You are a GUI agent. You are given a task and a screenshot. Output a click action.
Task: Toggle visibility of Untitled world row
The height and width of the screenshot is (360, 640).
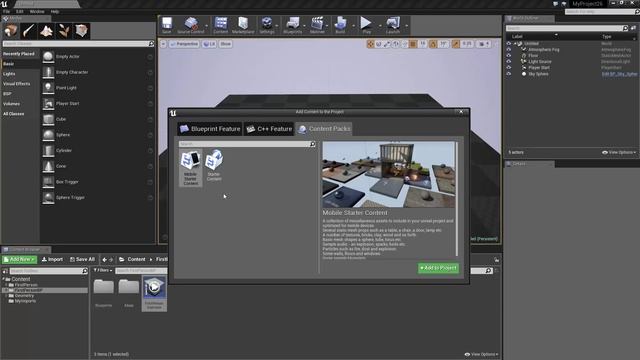pyautogui.click(x=509, y=43)
